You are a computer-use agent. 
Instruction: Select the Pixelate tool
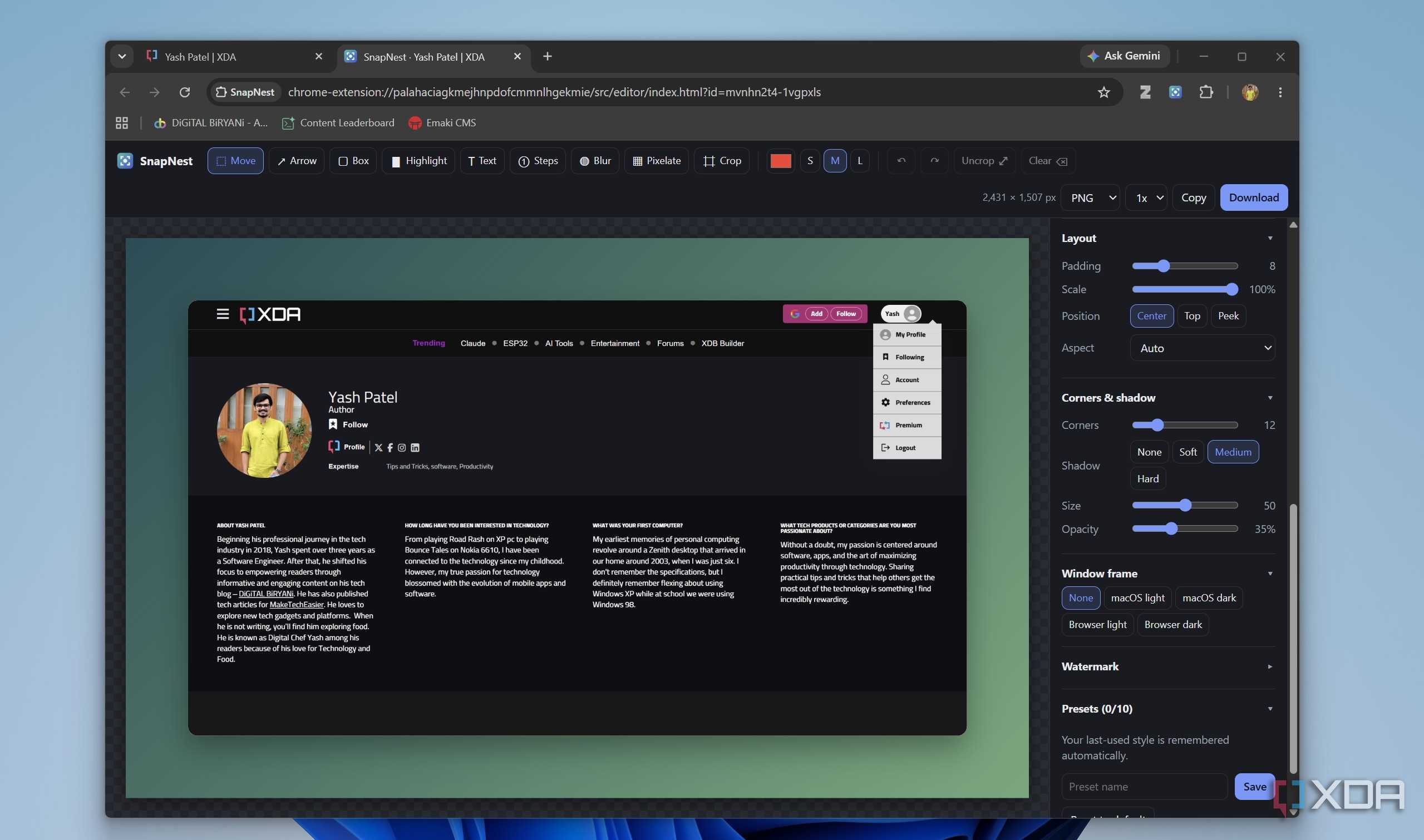click(x=656, y=161)
